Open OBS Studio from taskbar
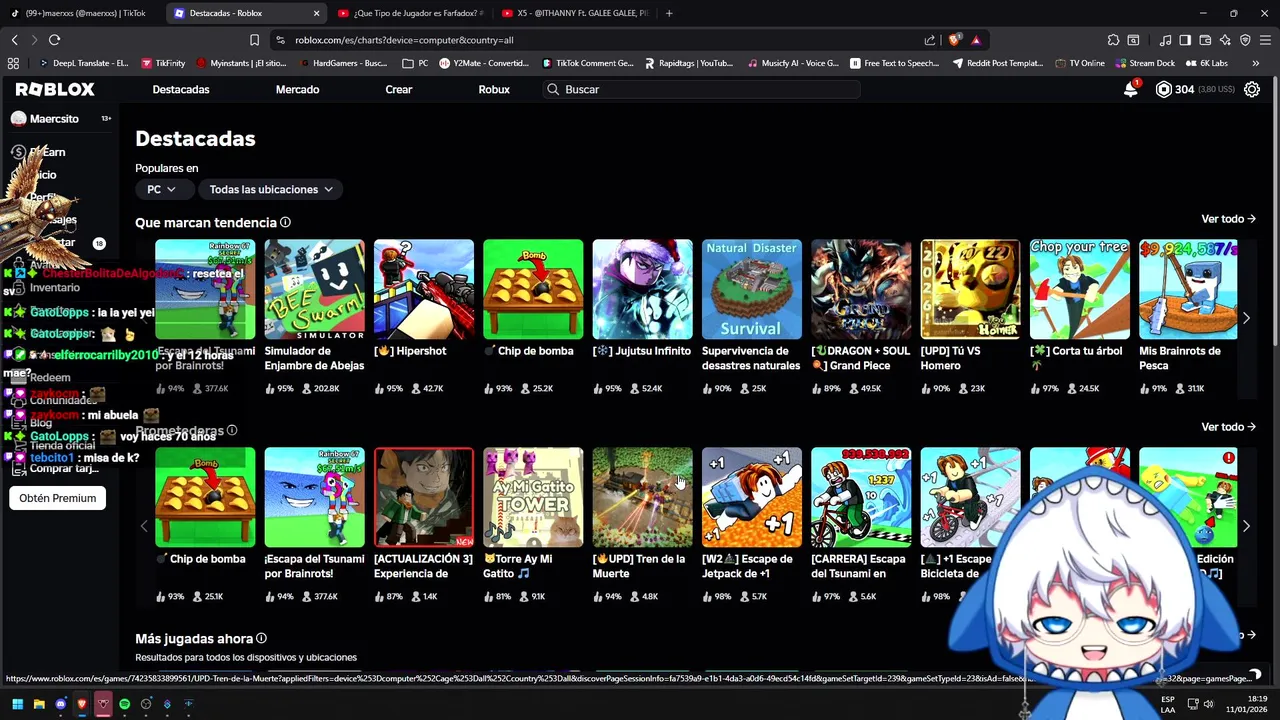This screenshot has width=1280, height=720. point(146,704)
